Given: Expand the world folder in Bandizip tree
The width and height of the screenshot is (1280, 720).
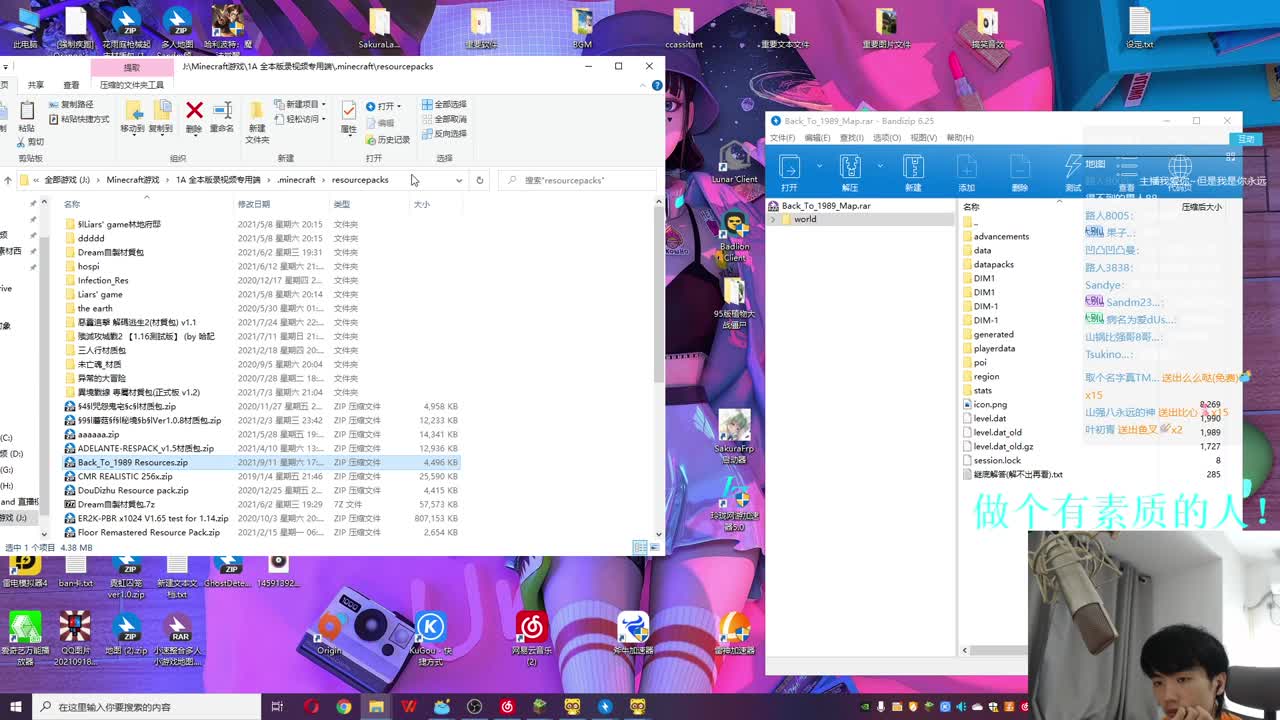Looking at the screenshot, I should [773, 219].
